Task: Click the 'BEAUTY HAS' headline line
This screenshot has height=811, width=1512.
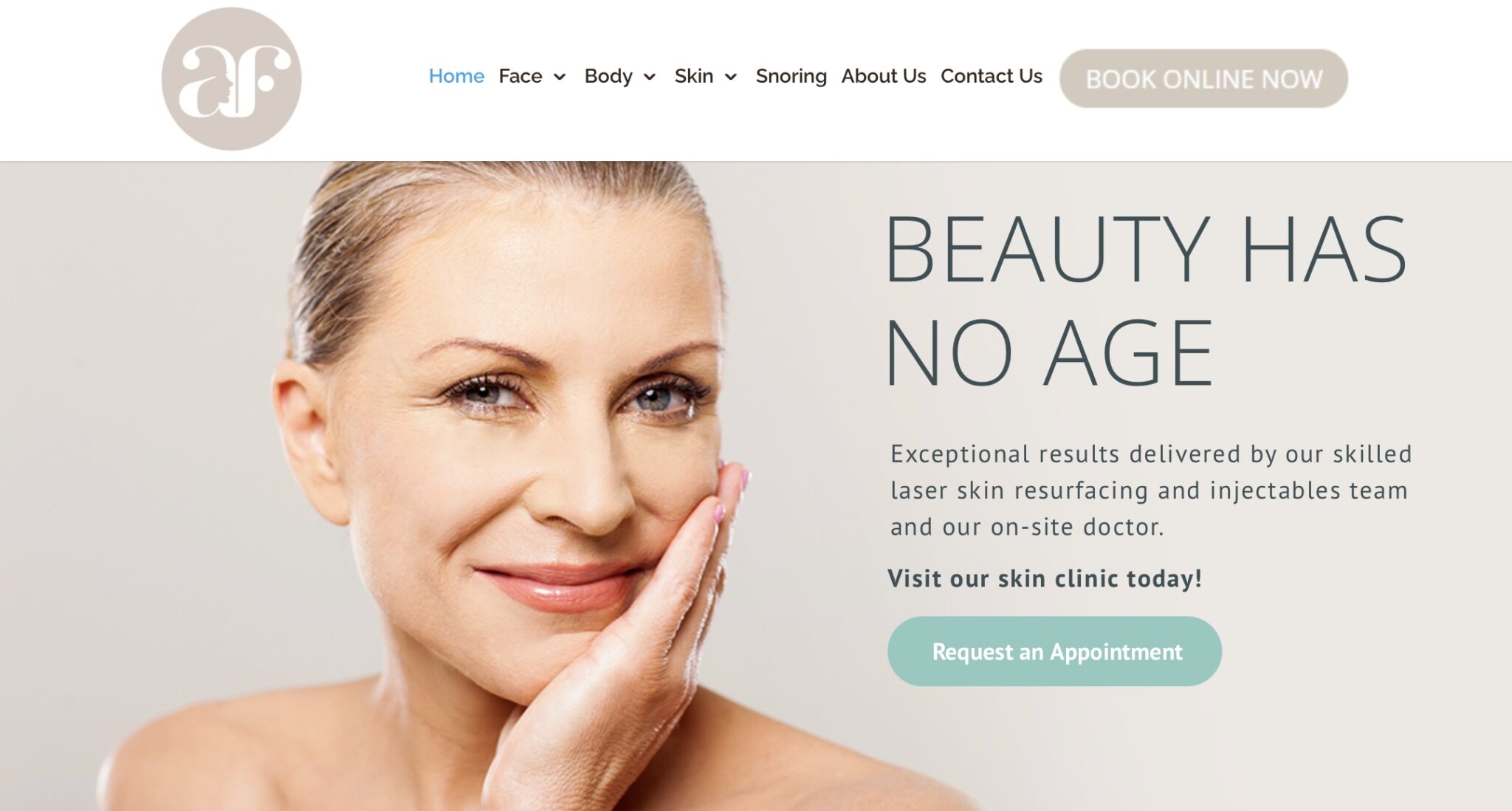Action: [x=1146, y=249]
